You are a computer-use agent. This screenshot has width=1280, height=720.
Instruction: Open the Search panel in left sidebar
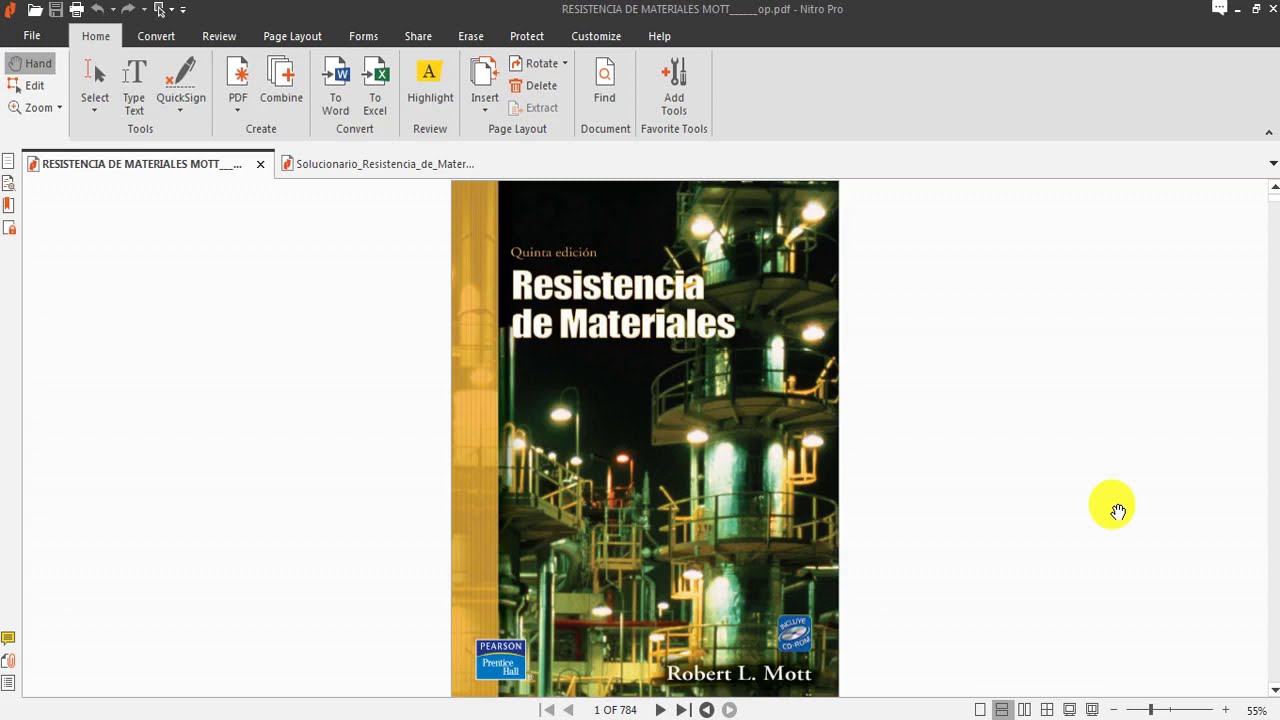[8, 183]
